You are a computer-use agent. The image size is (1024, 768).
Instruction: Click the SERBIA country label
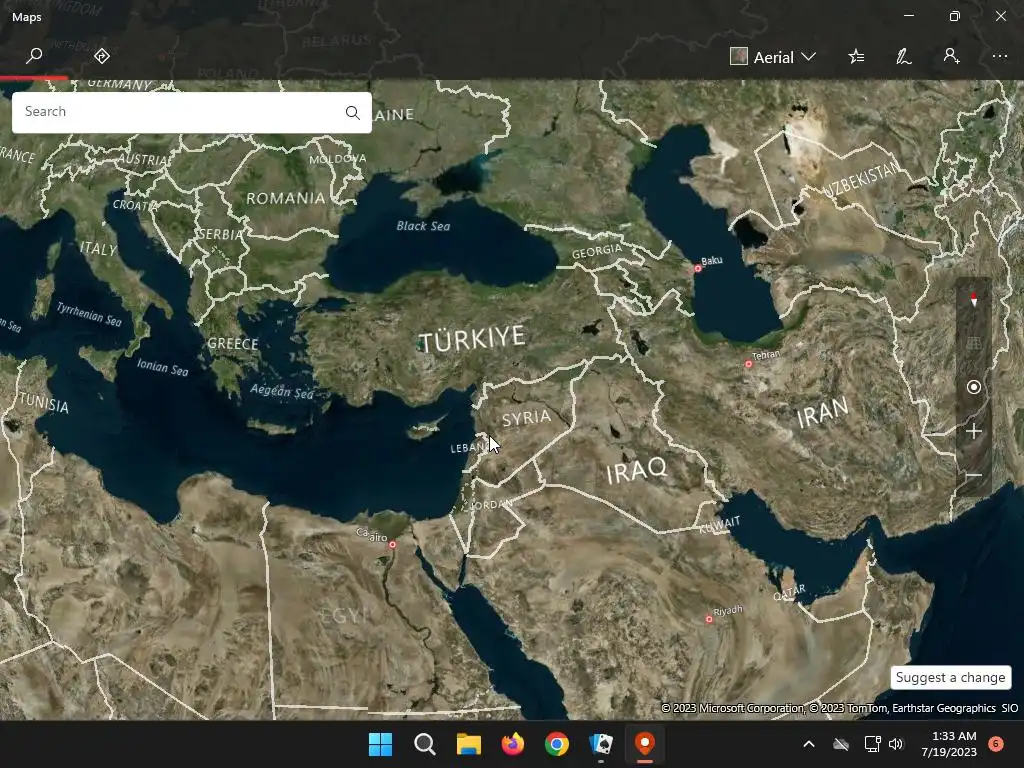pyautogui.click(x=220, y=234)
